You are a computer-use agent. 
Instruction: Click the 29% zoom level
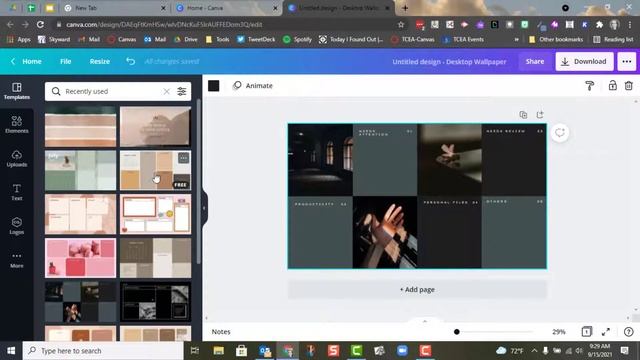[558, 332]
